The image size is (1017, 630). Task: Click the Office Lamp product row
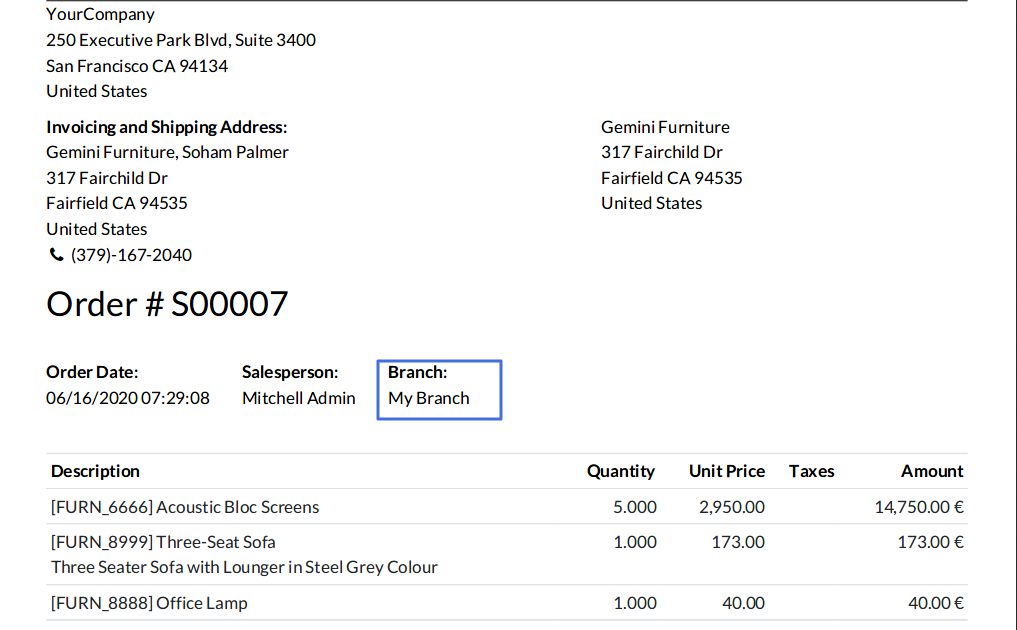tap(149, 603)
